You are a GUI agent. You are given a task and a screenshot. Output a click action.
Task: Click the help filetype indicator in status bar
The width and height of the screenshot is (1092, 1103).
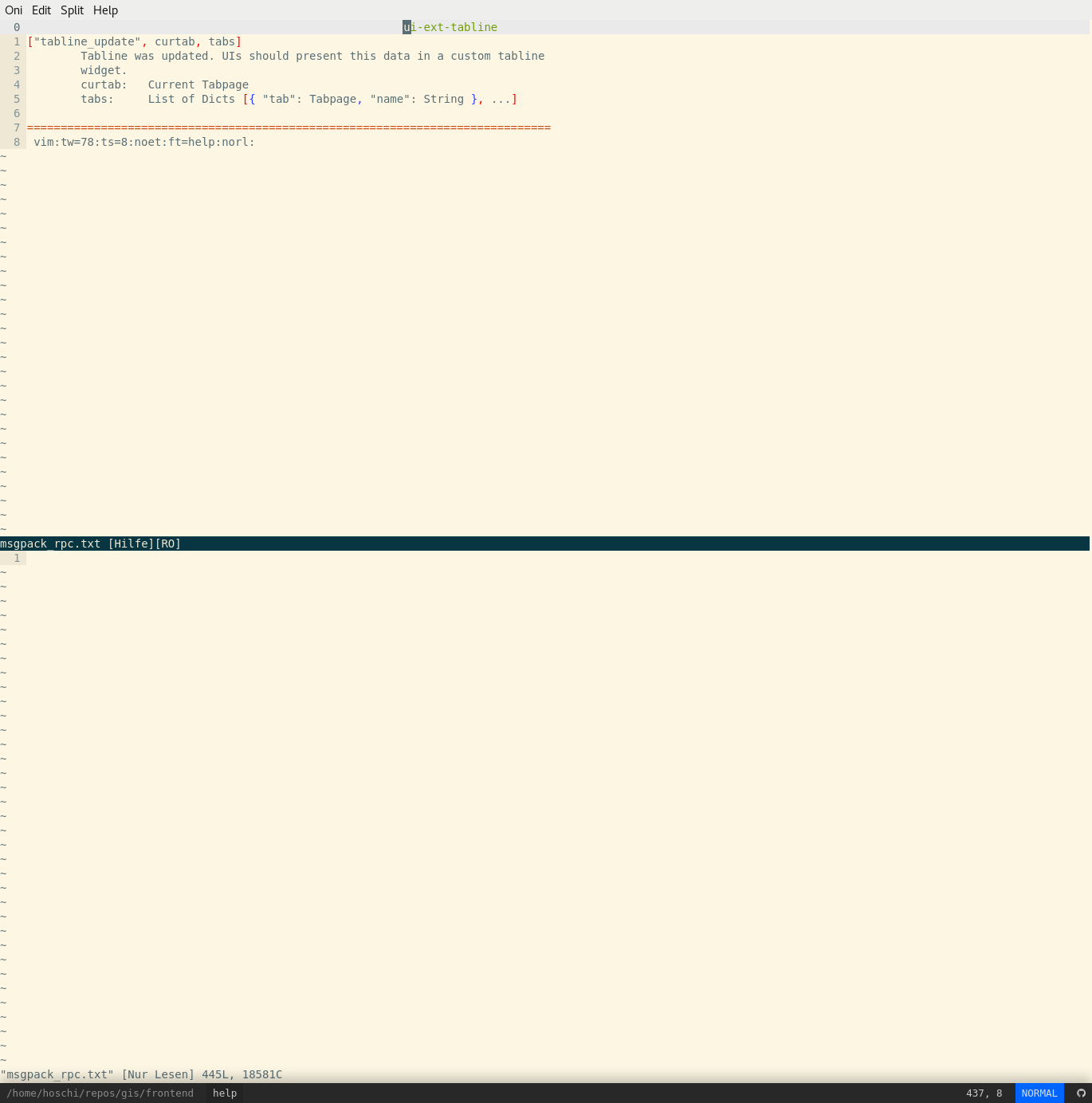(224, 1093)
